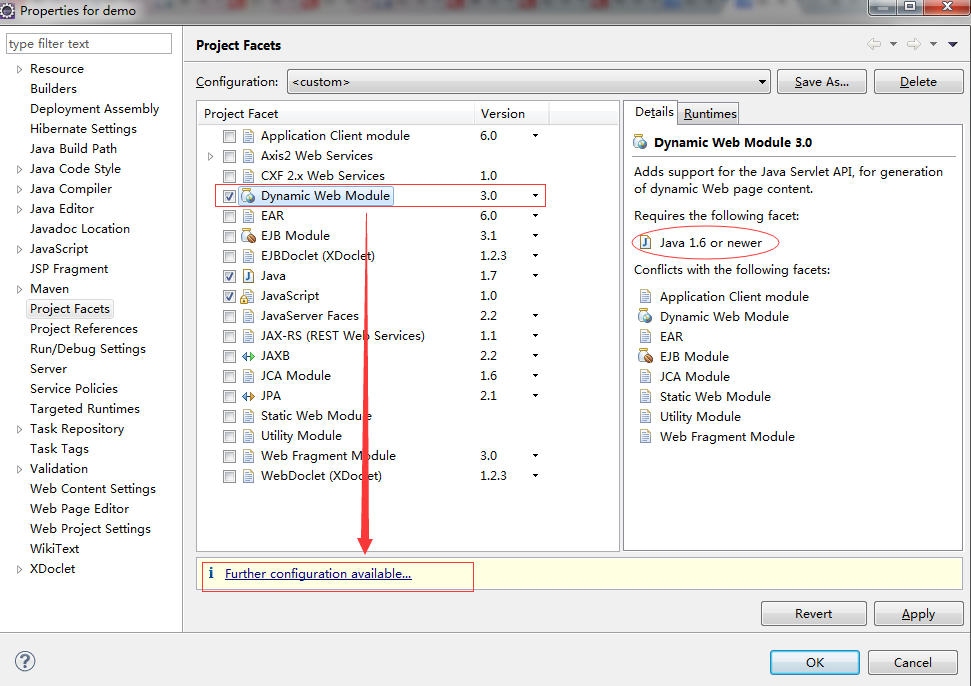Click the CXF 2.x Web Services facet icon

coord(248,176)
